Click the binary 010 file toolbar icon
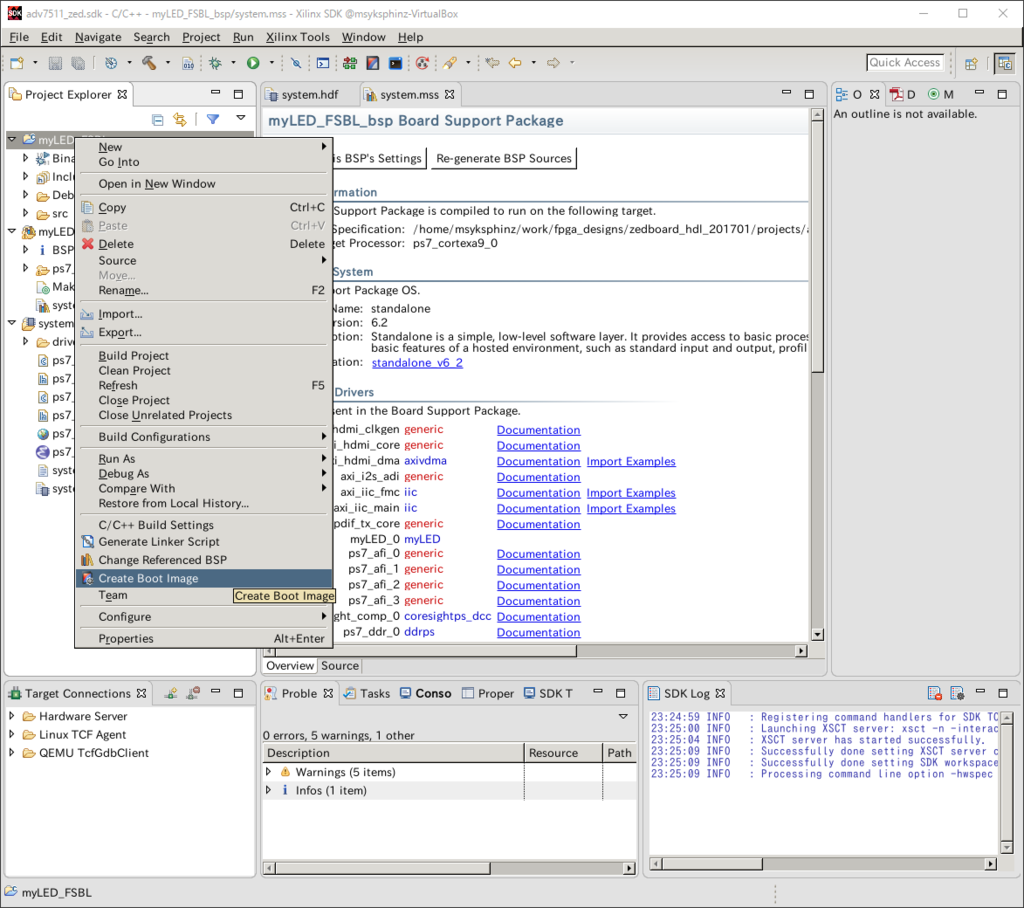1024x908 pixels. [188, 63]
